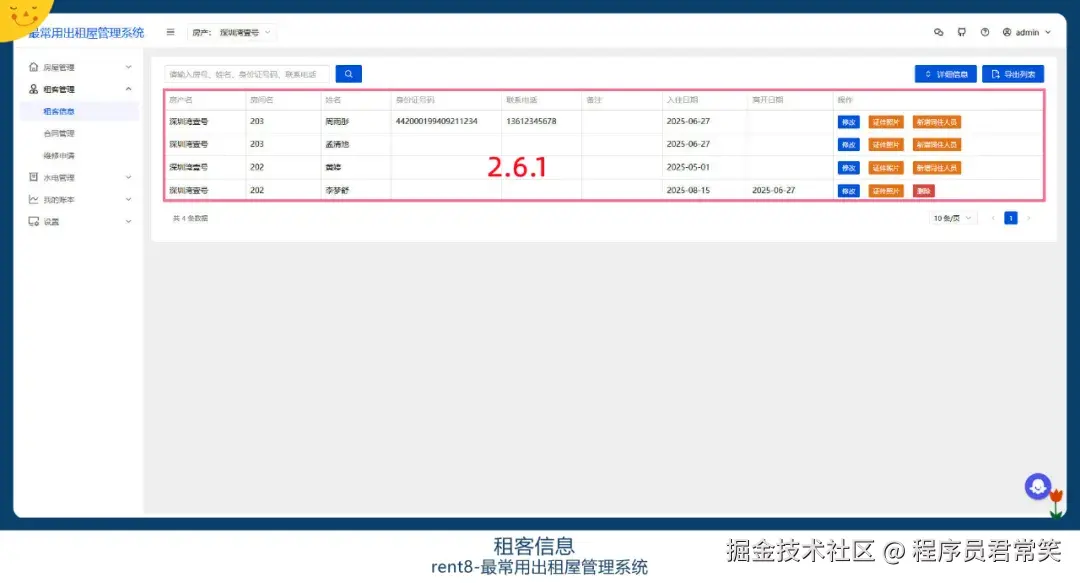This screenshot has width=1080, height=583.
Task: Click the person icon beside 租客管理
Action: [x=33, y=89]
